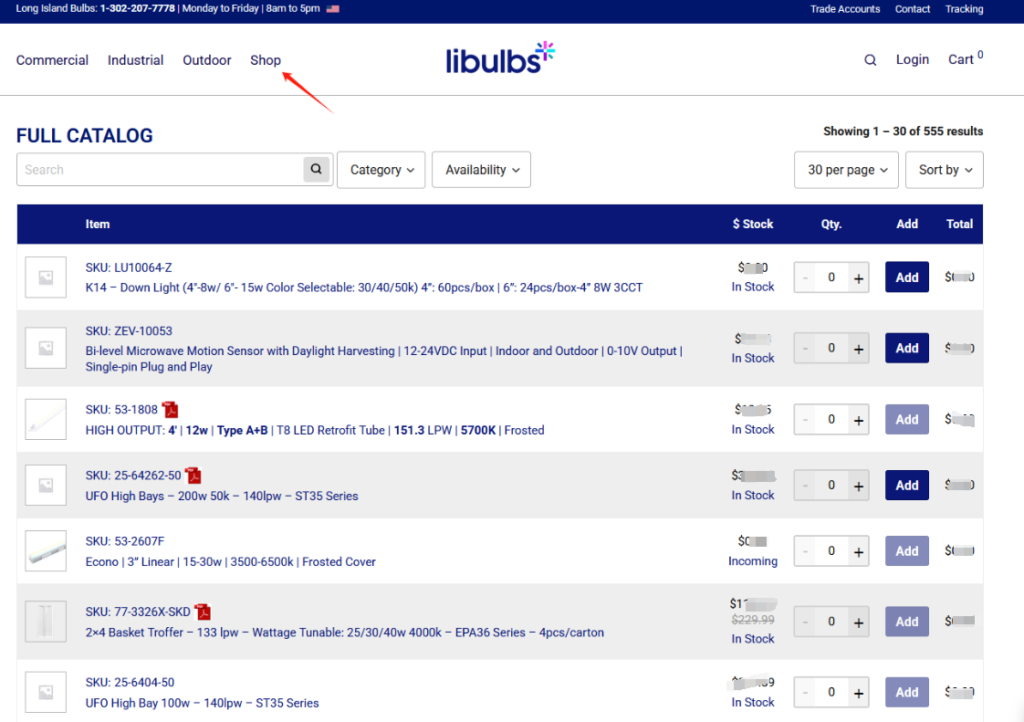Add SKU ZEV-10053 to cart
Image resolution: width=1024 pixels, height=722 pixels.
tap(907, 348)
